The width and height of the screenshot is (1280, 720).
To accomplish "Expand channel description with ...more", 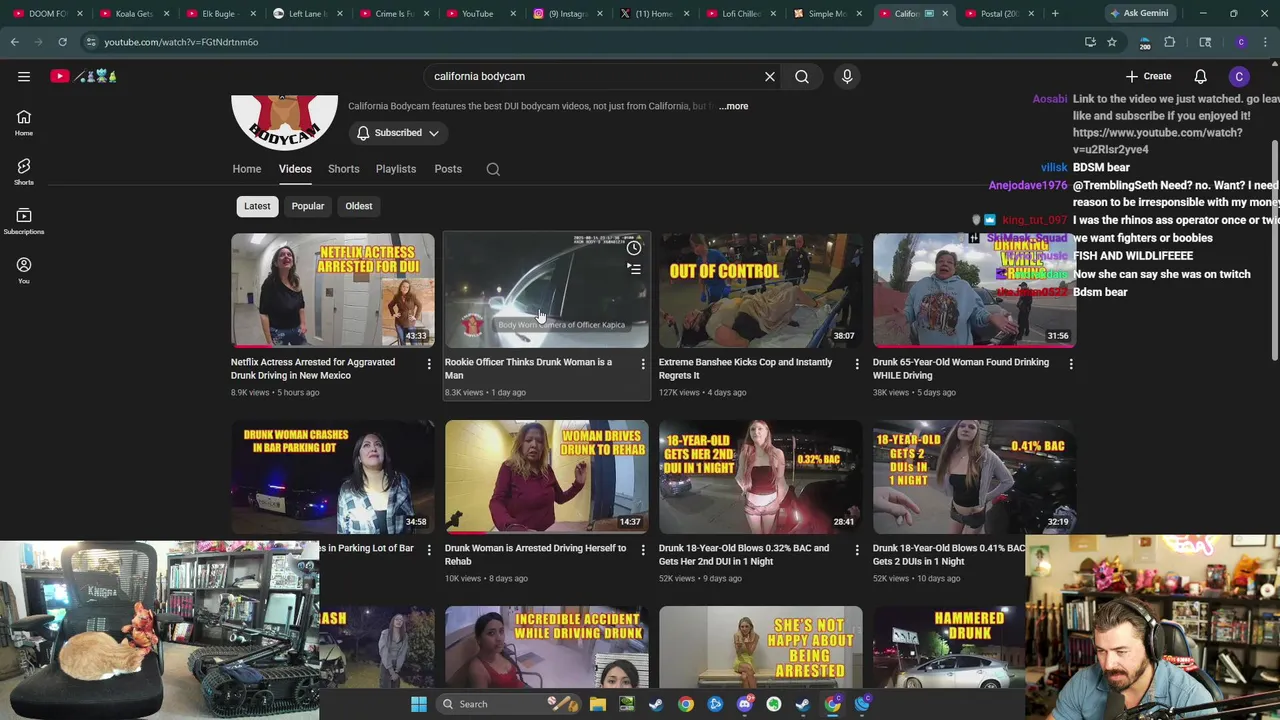I will click(733, 106).
